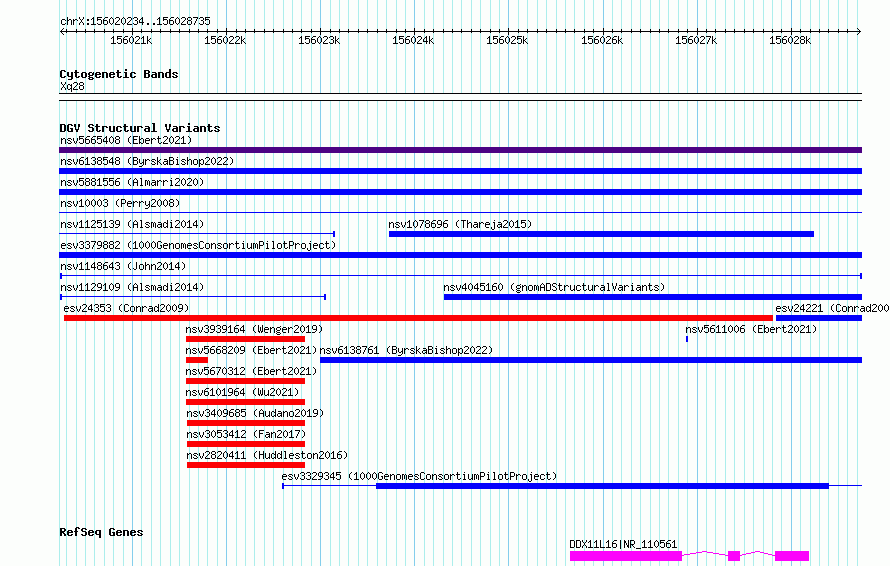Open nsv4045160 (gnomADStructuralVariants) label
Screen dimensions: 890x566
tap(554, 287)
